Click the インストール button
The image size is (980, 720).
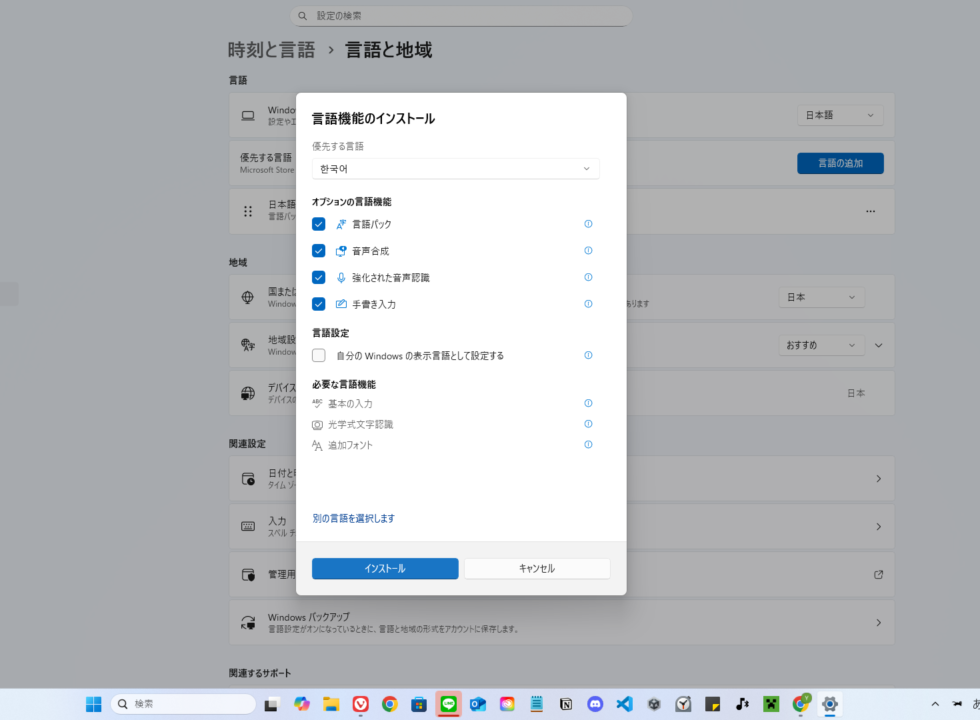[385, 568]
